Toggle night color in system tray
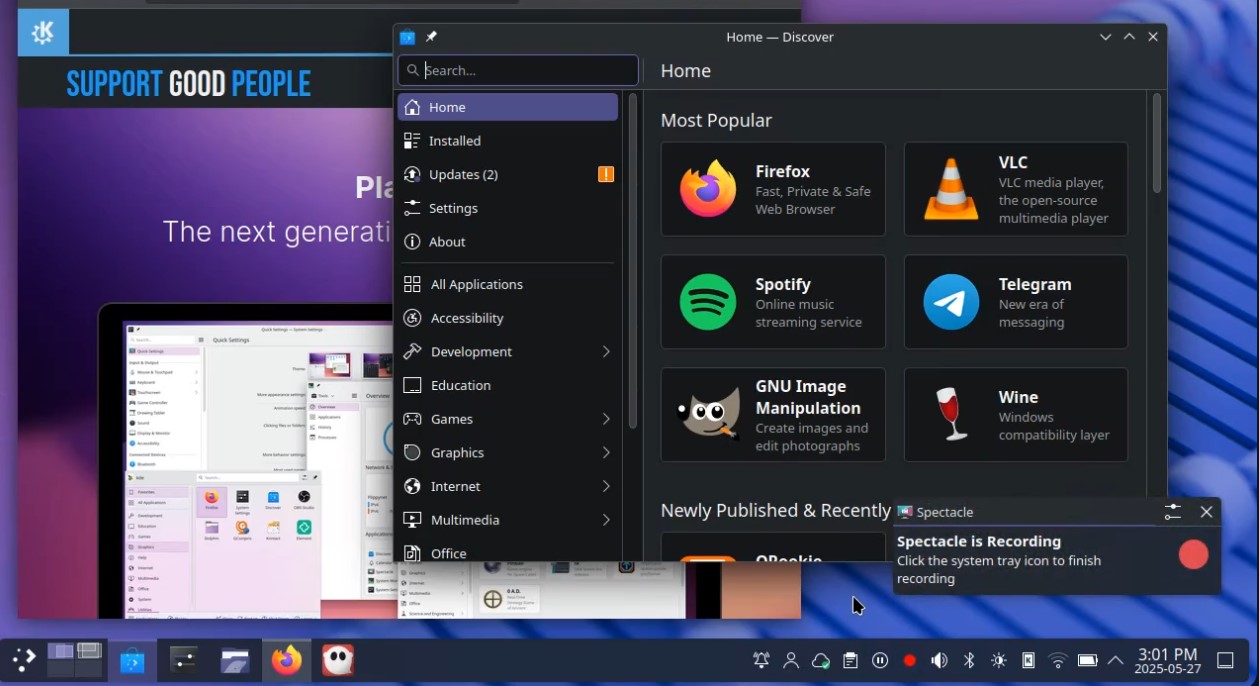Viewport: 1259px width, 686px height. point(997,659)
